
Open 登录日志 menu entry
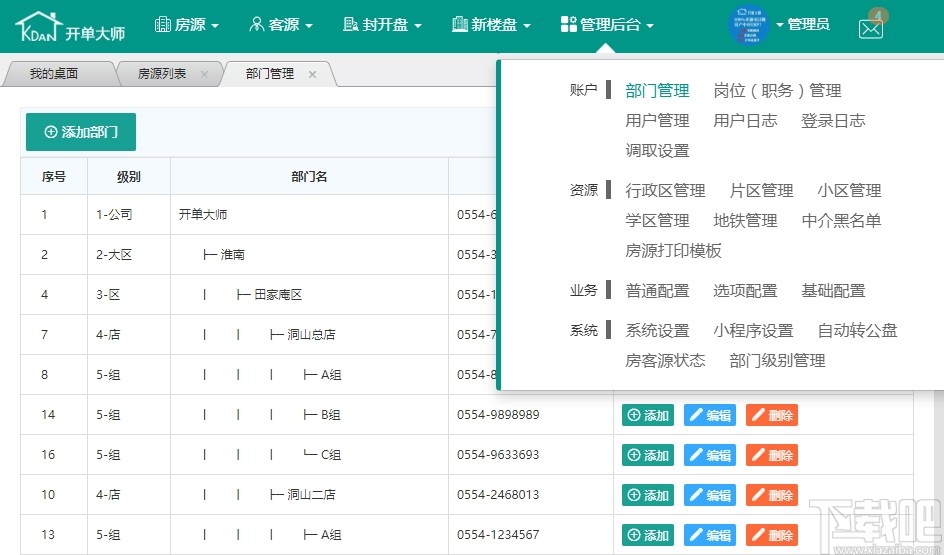tap(833, 121)
